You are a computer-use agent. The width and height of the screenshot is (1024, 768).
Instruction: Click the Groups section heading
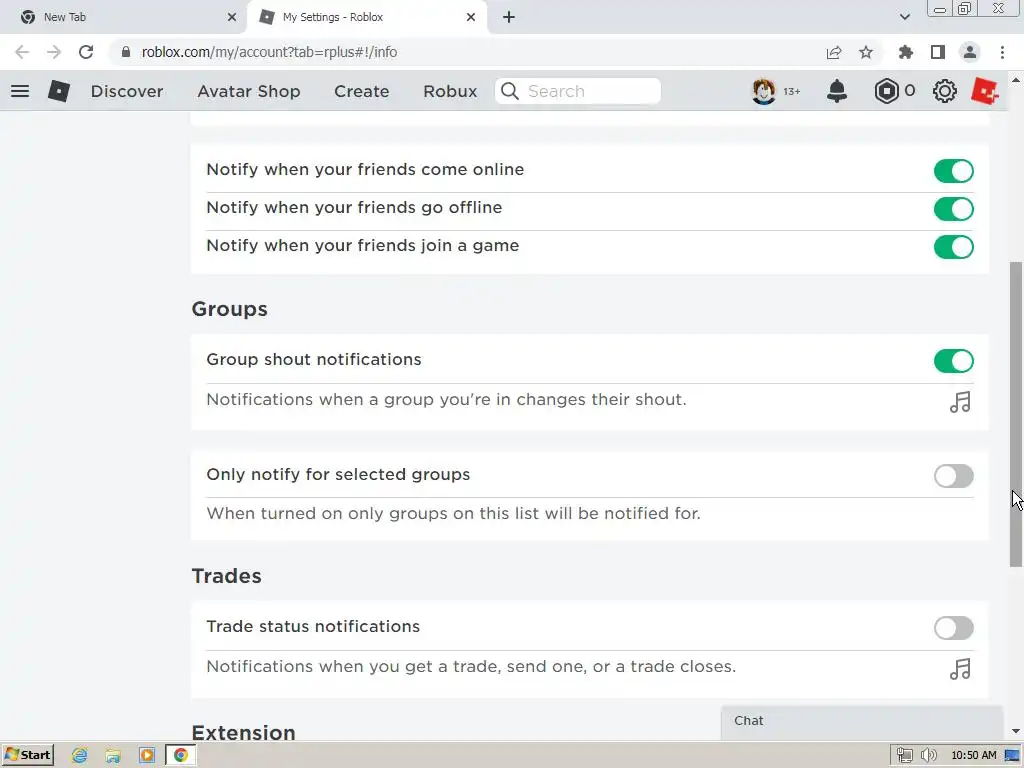coord(229,309)
